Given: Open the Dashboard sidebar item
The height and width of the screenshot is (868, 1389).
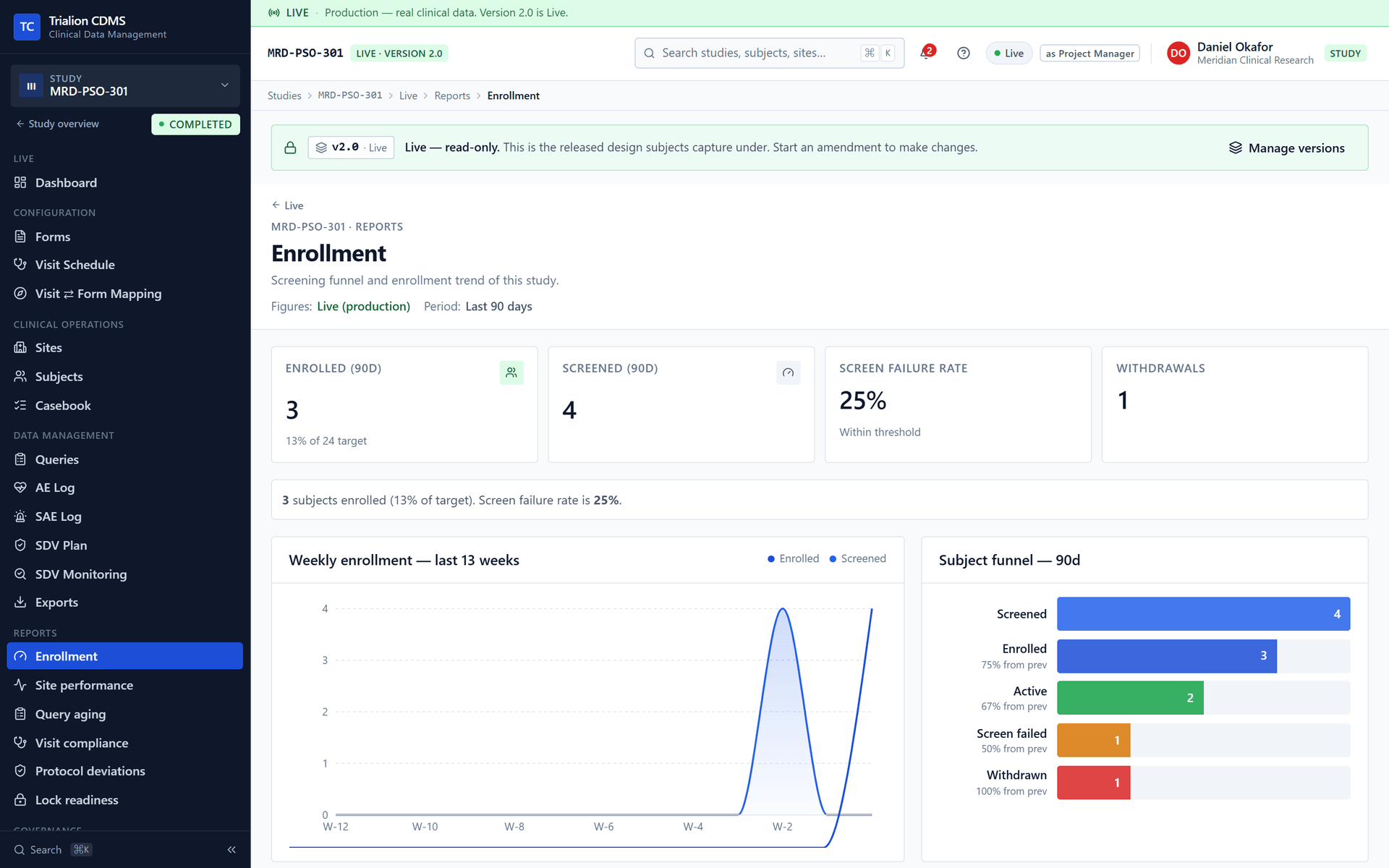Looking at the screenshot, I should point(125,183).
